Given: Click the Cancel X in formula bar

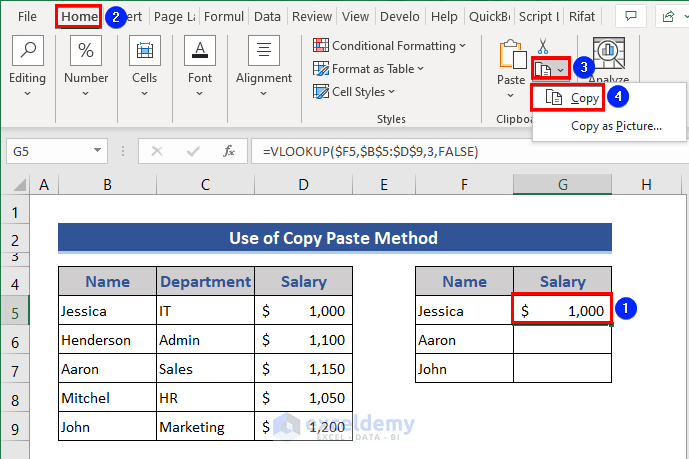Looking at the screenshot, I should point(157,152).
